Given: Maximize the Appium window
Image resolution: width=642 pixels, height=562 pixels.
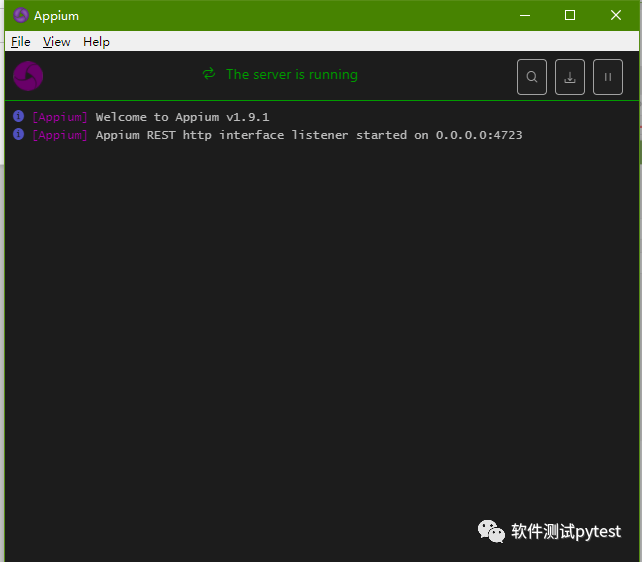Looking at the screenshot, I should [x=570, y=16].
